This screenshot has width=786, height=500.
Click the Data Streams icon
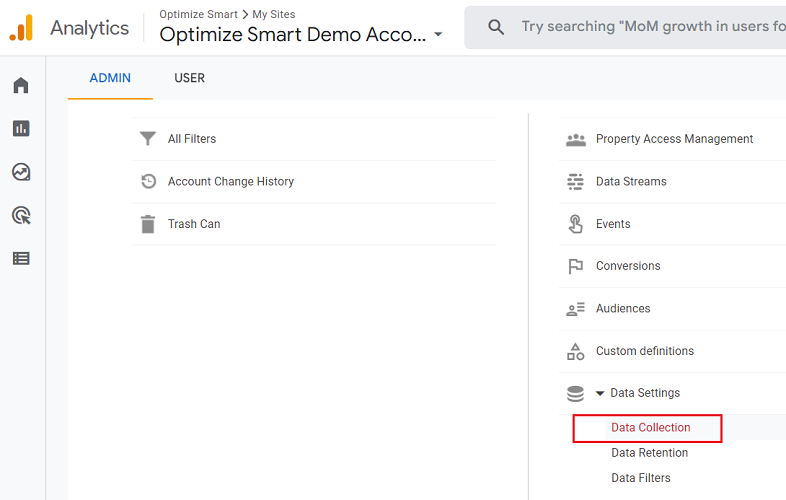pyautogui.click(x=575, y=182)
